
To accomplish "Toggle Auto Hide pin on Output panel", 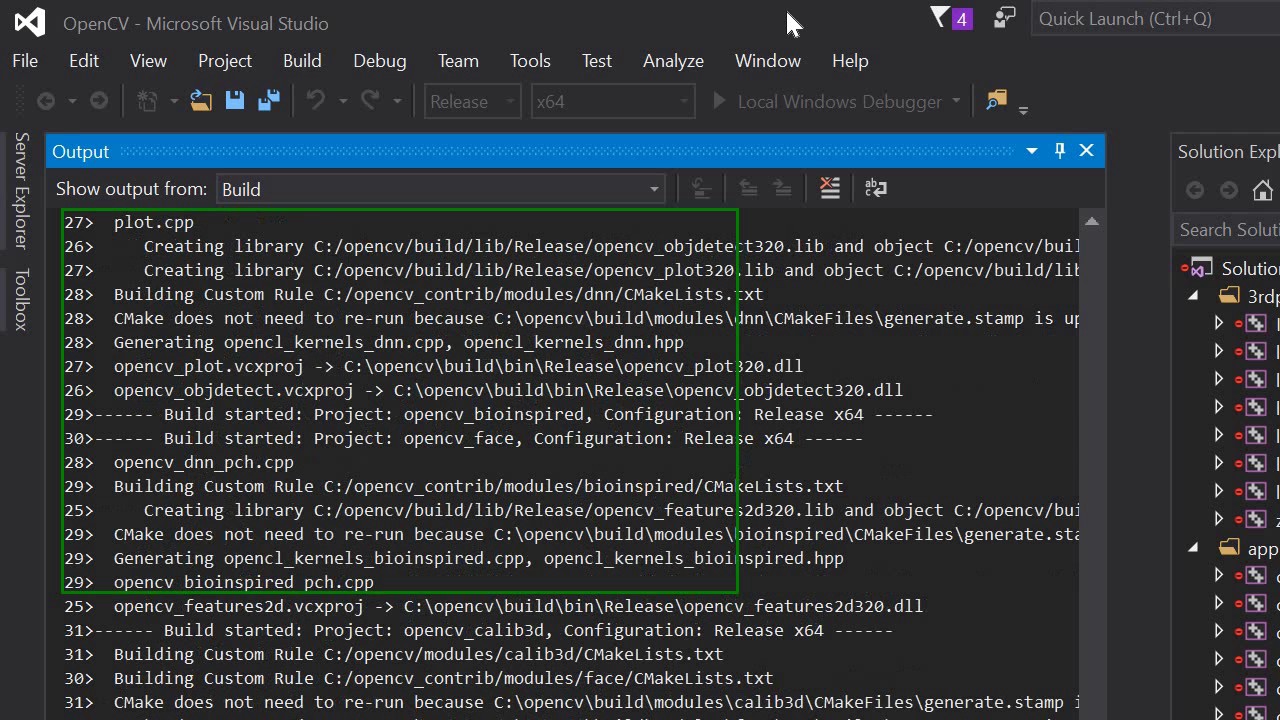I will tap(1060, 151).
